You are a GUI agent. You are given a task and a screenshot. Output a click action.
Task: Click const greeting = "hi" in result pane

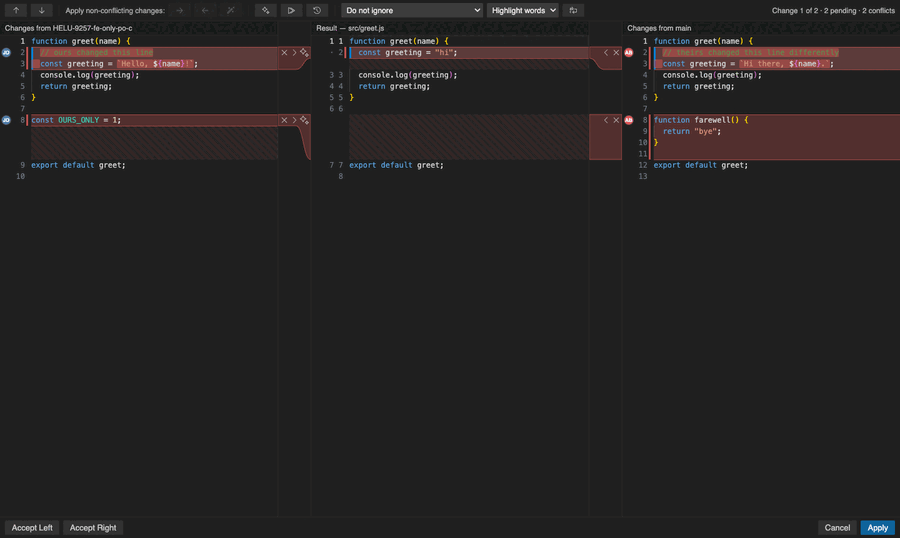pyautogui.click(x=408, y=52)
